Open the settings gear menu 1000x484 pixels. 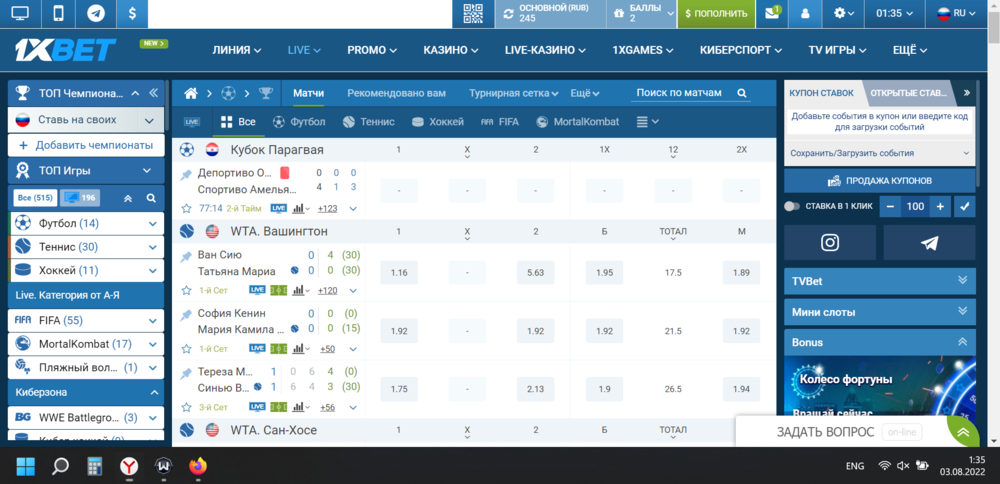(x=843, y=13)
